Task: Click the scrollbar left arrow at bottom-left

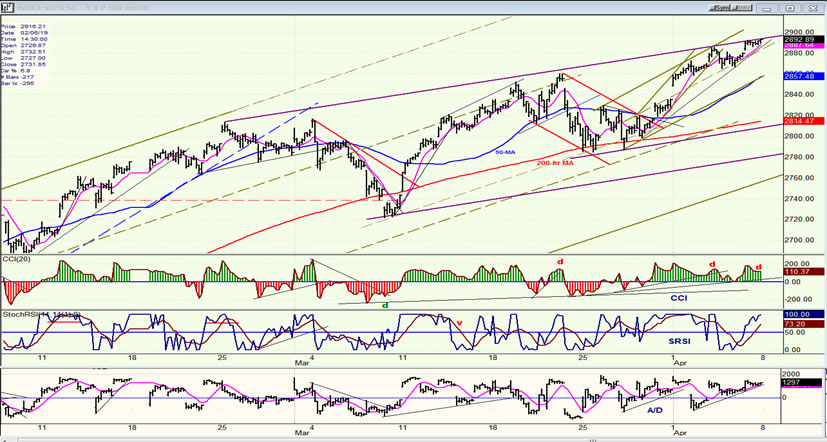Action: [x=4, y=439]
